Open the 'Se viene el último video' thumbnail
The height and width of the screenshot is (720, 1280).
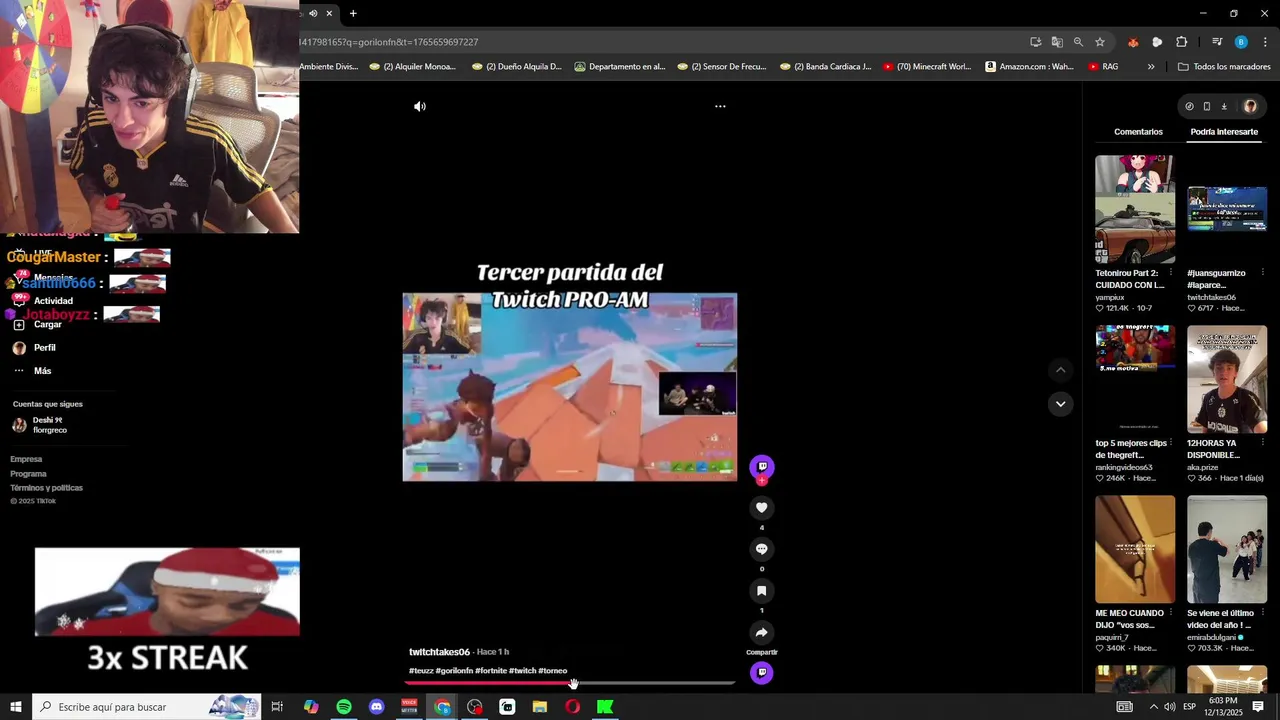(1227, 549)
